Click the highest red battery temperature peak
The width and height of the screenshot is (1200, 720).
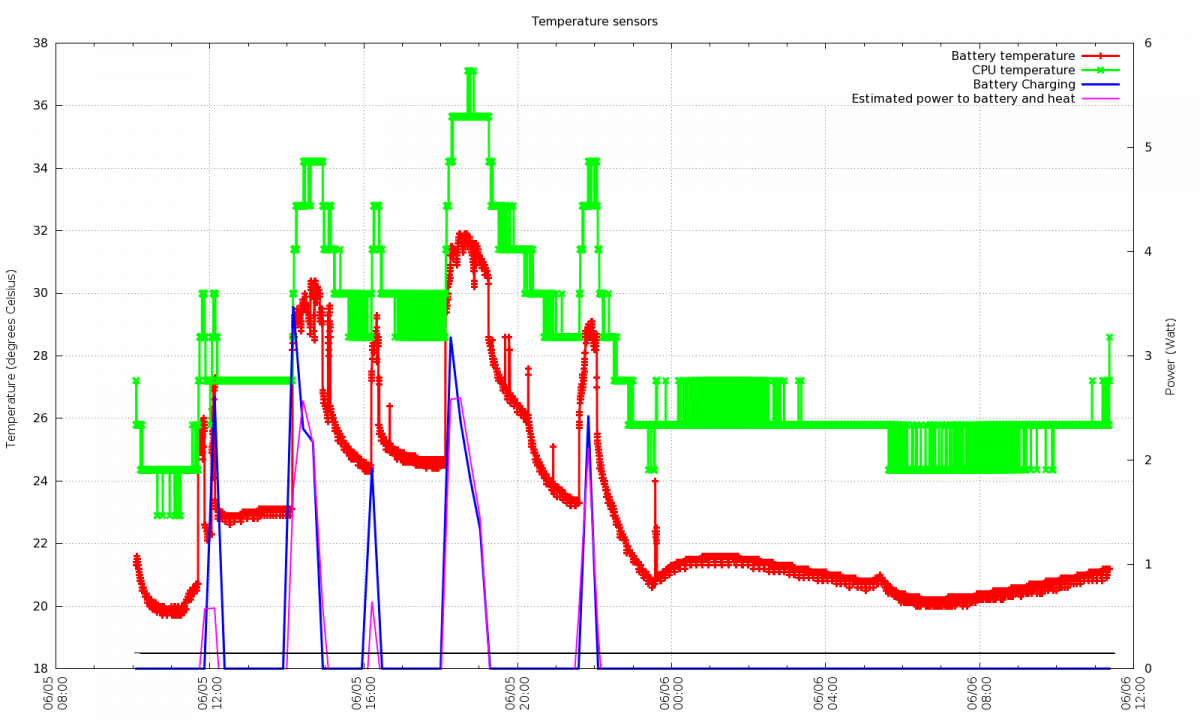coord(464,235)
